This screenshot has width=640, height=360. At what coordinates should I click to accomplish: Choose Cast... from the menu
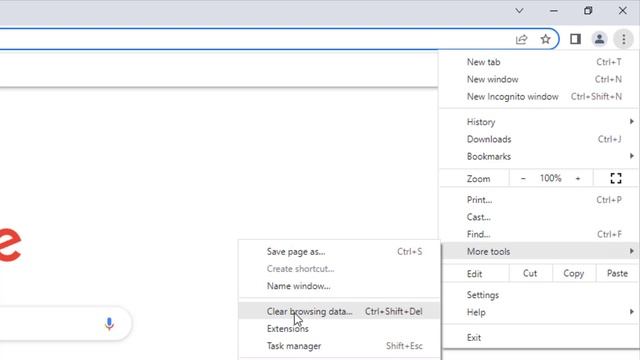539,217
